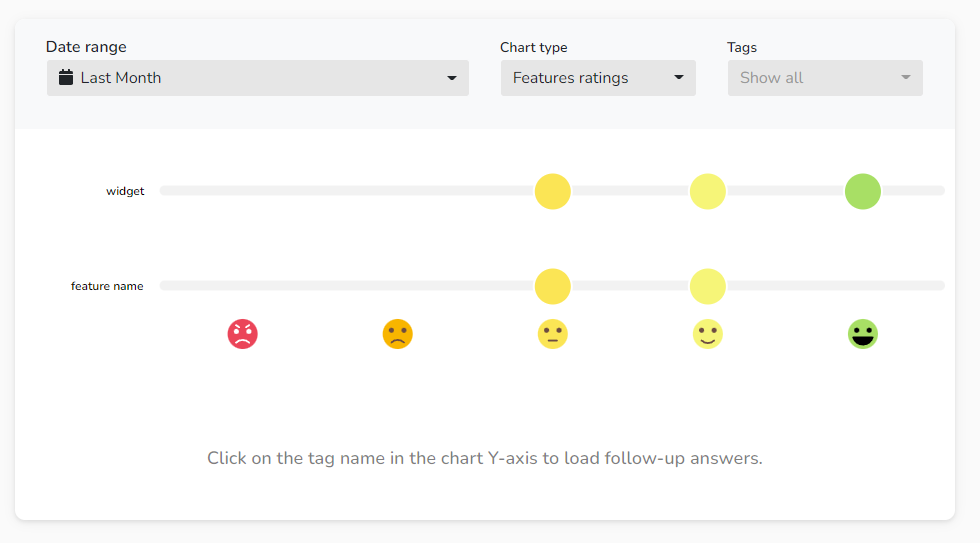The width and height of the screenshot is (980, 543).
Task: Click the calendar icon in Date range
Action: click(66, 77)
